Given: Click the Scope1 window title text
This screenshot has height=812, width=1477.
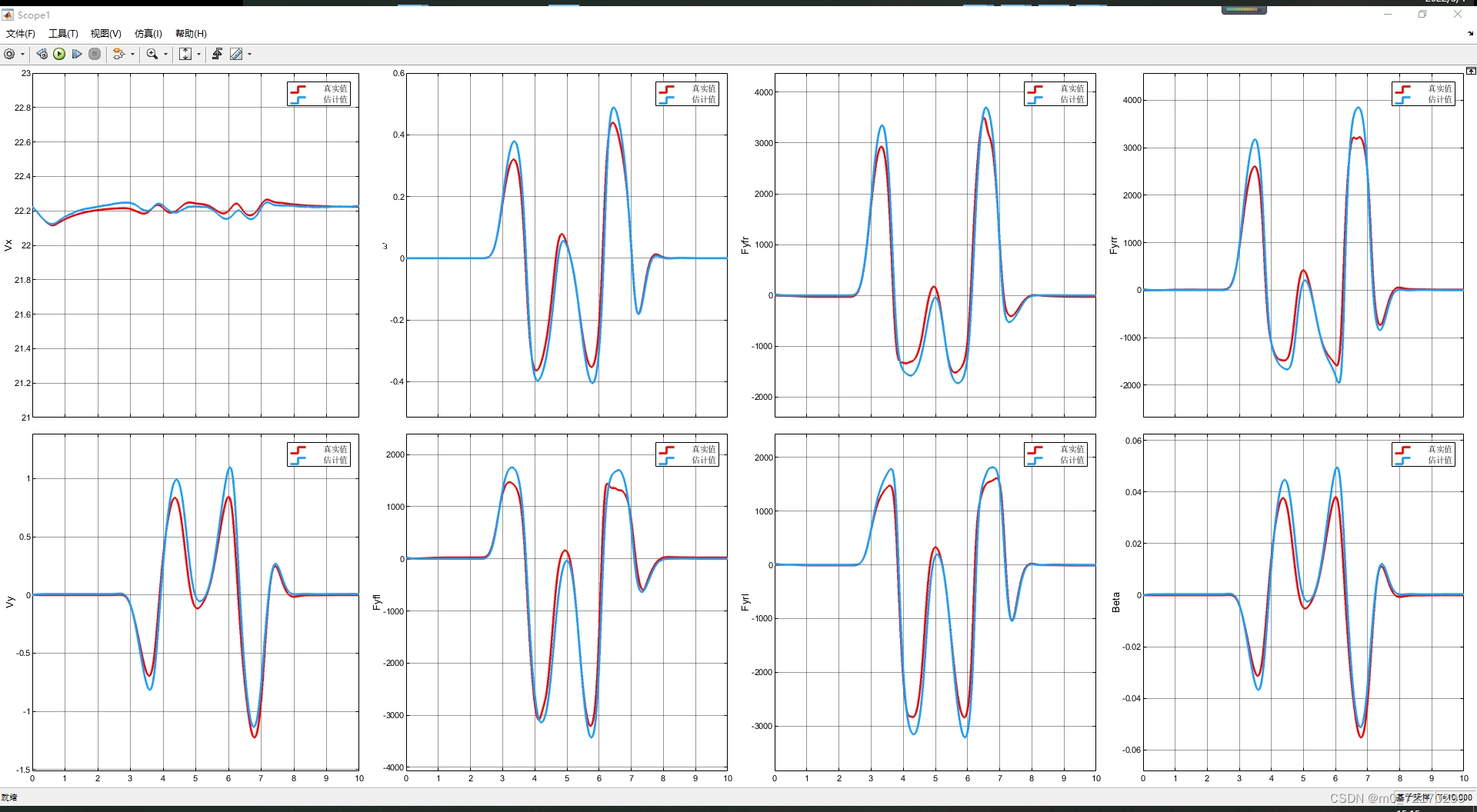Looking at the screenshot, I should tap(34, 15).
